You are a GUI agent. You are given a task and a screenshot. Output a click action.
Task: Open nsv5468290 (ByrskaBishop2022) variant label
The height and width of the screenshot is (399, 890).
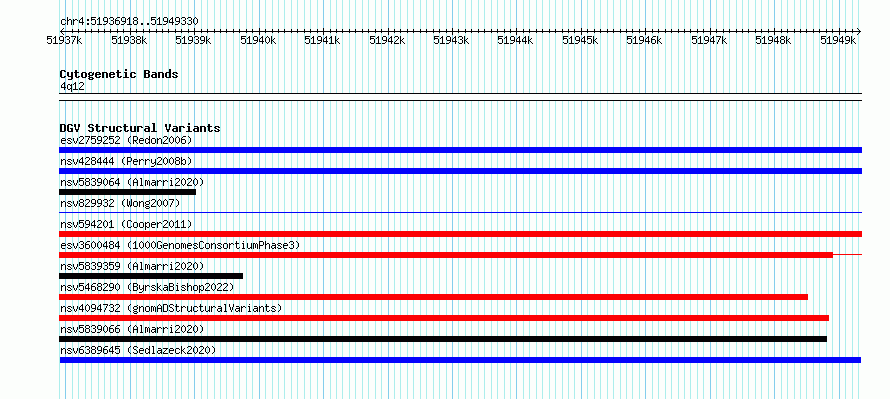pyautogui.click(x=147, y=287)
